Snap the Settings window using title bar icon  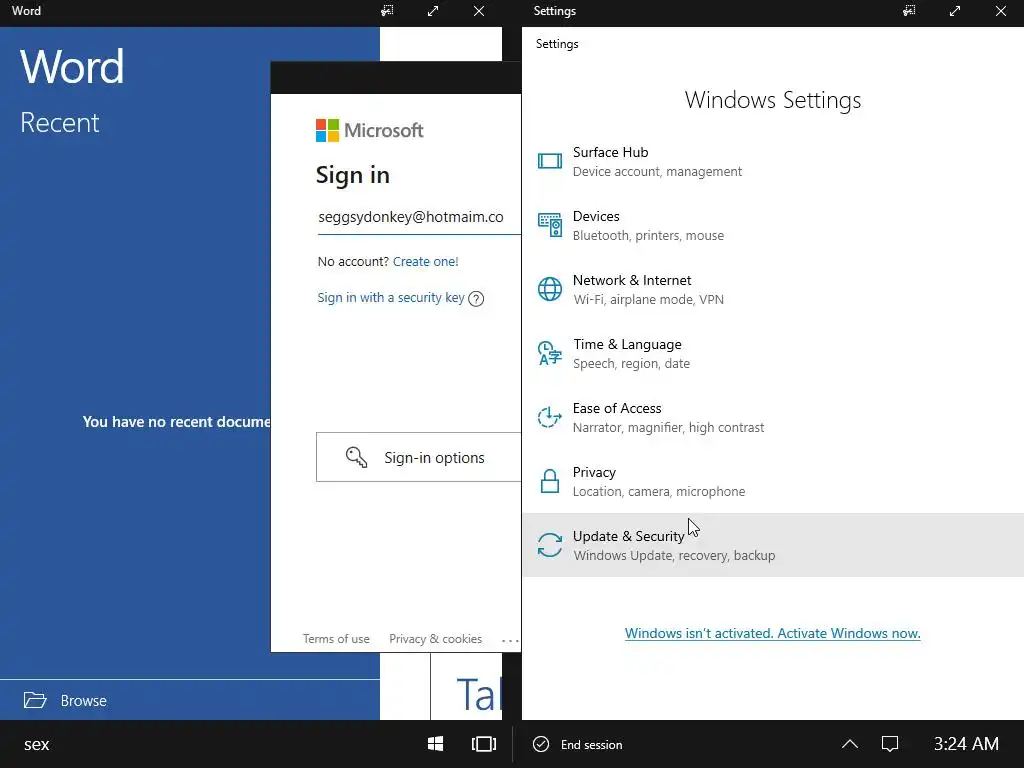[x=909, y=11]
